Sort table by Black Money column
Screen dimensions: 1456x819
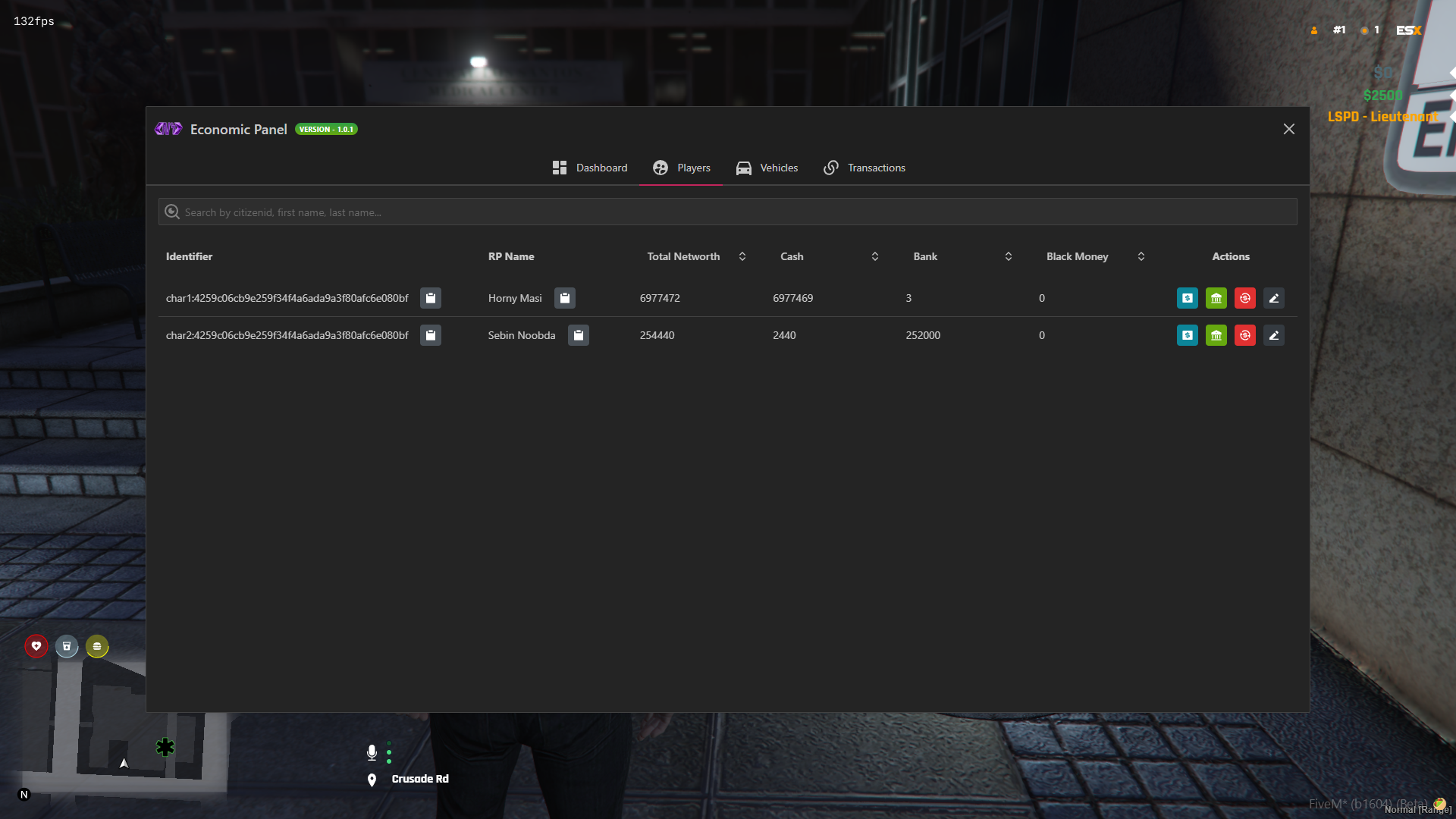coord(1141,256)
